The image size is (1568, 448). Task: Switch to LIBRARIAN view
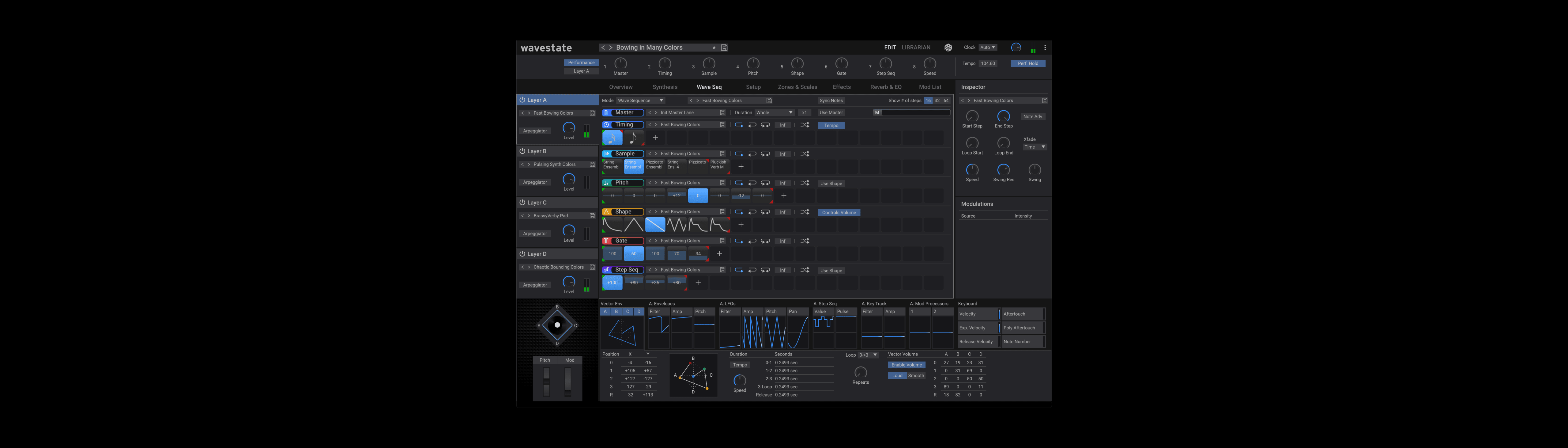click(x=916, y=47)
